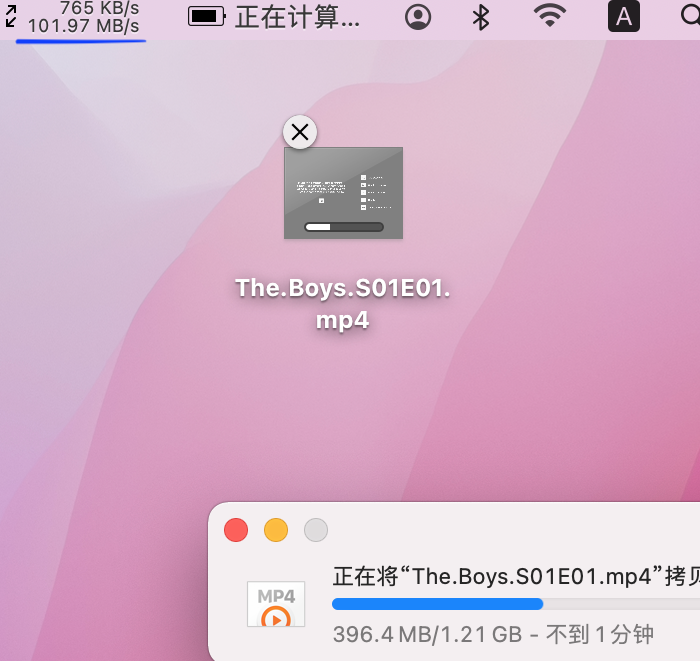
Task: Switch input source via the A icon
Action: (x=624, y=17)
